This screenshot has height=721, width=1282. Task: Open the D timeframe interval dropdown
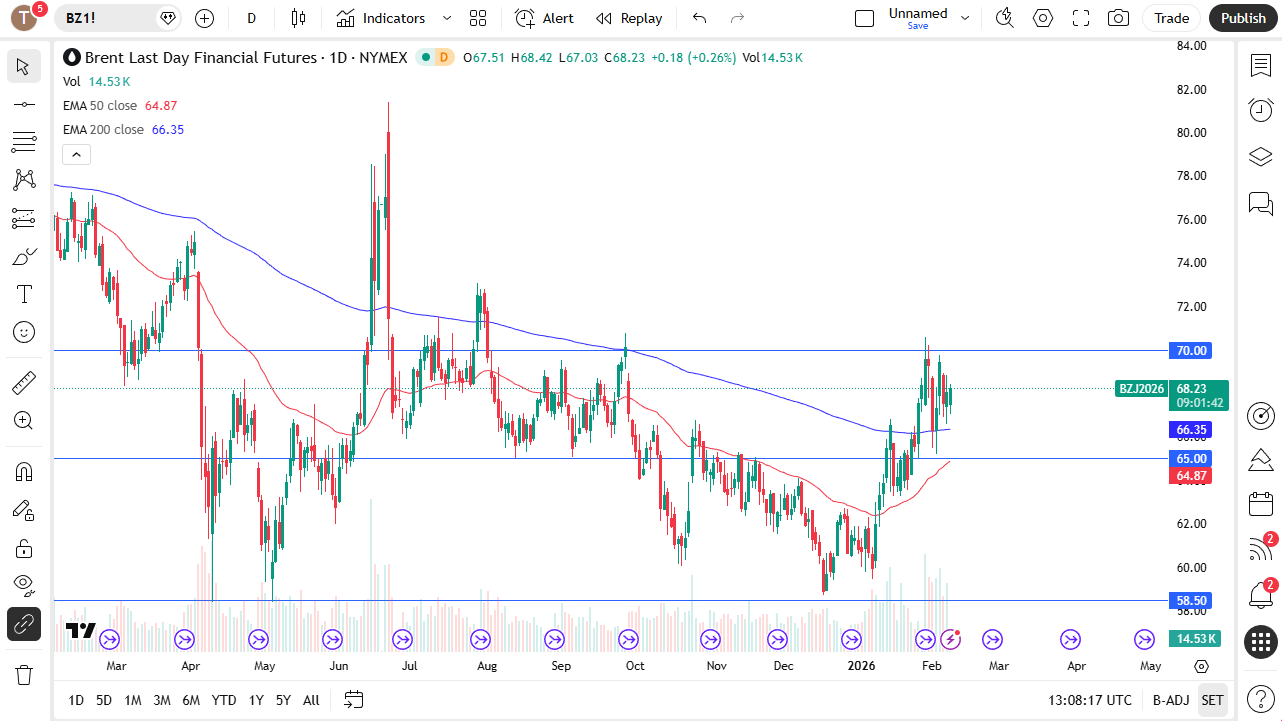251,18
